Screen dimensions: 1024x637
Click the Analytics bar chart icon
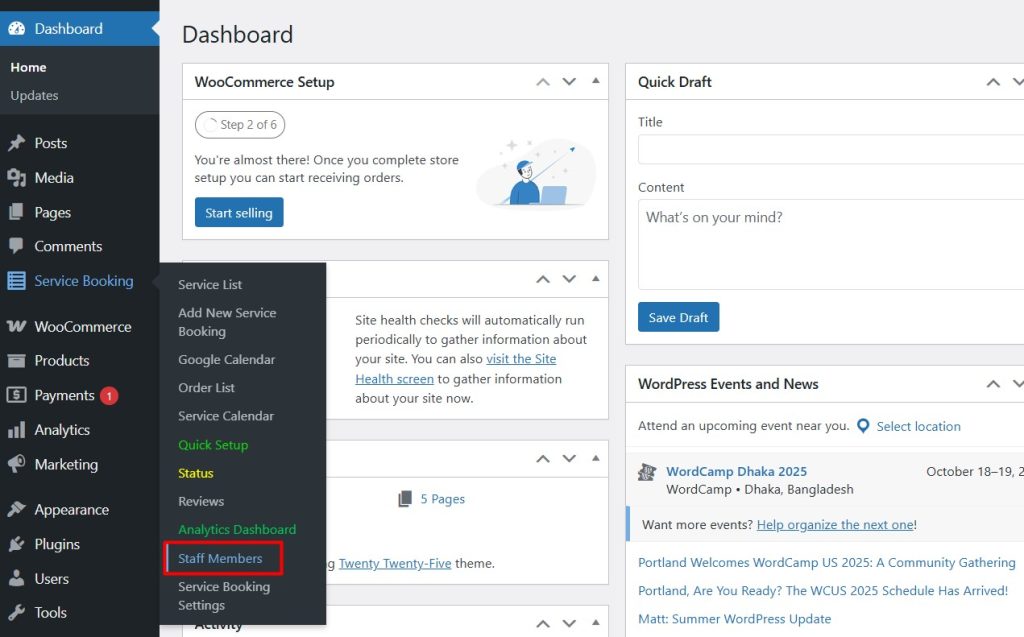click(x=16, y=430)
